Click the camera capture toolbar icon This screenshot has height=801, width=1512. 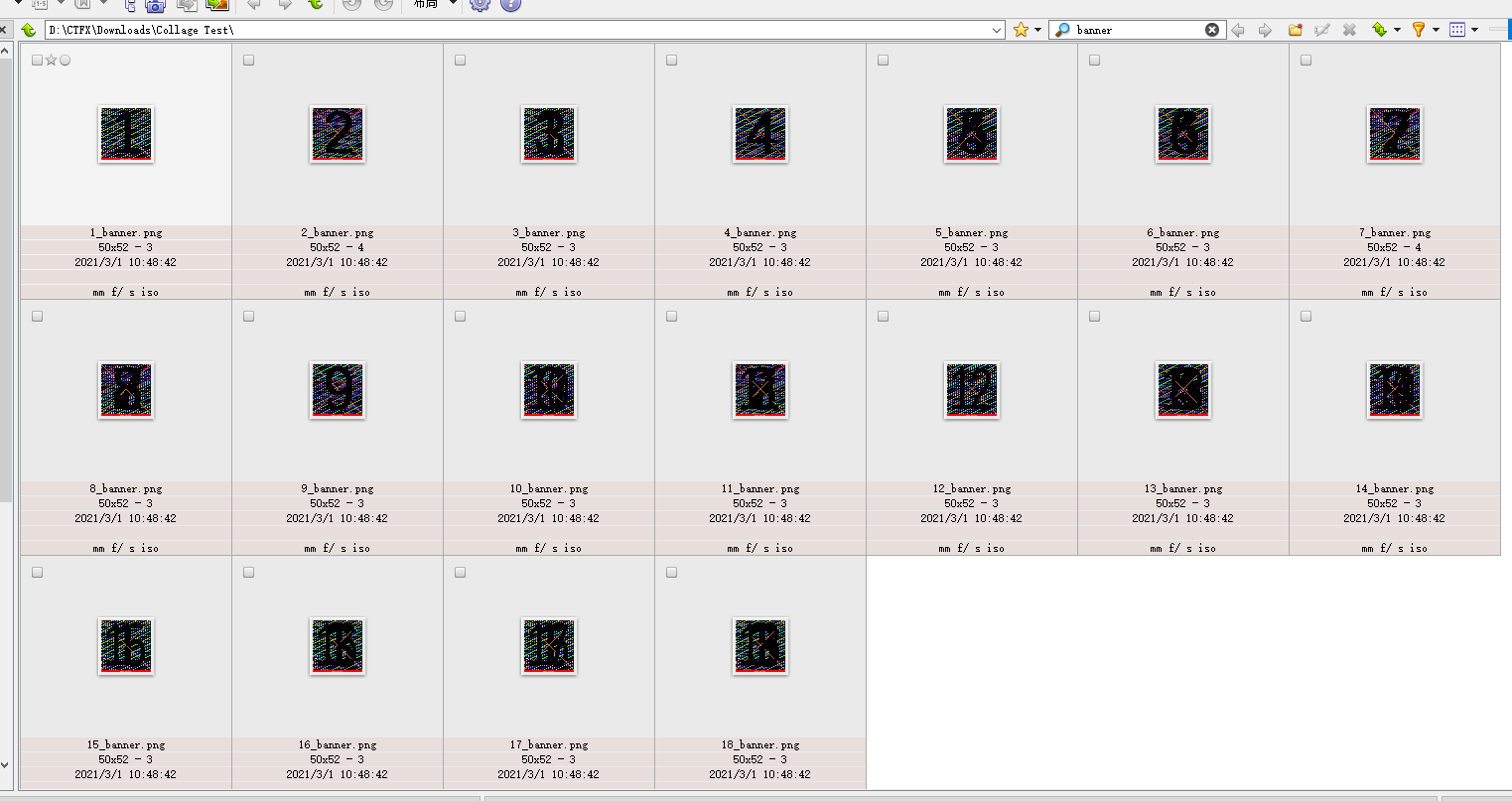[x=155, y=5]
